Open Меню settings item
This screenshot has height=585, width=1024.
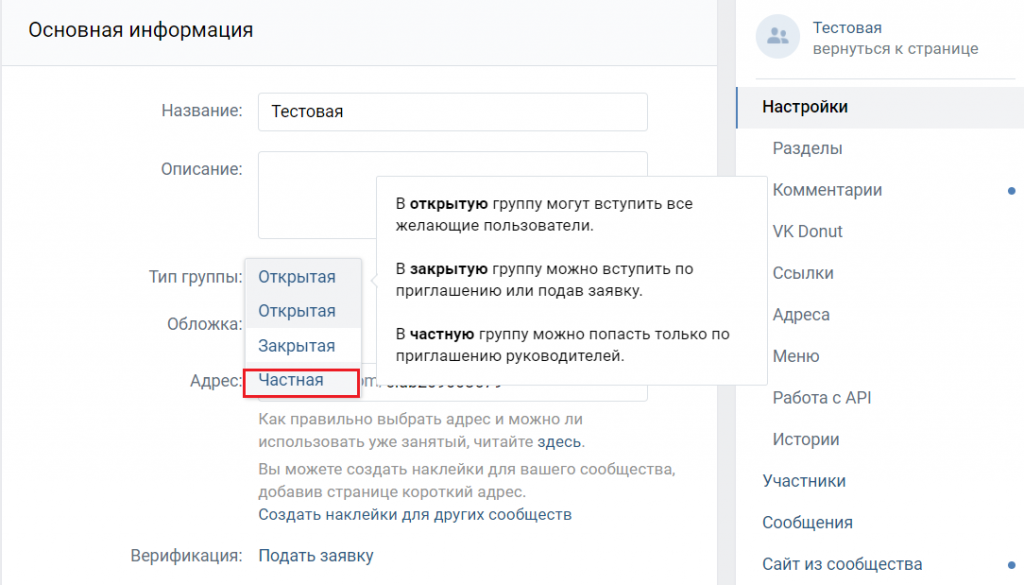(x=795, y=356)
